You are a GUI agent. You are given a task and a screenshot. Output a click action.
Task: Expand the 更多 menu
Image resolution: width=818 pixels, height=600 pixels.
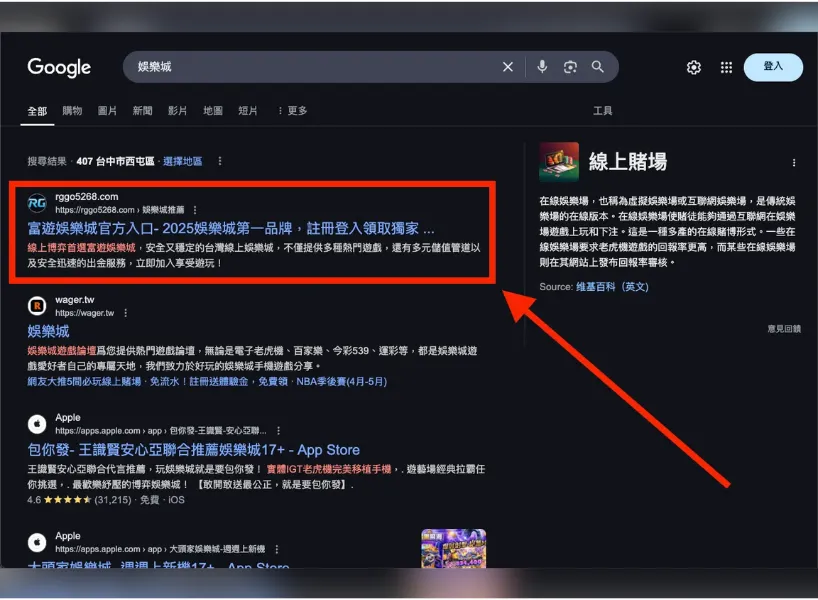pos(293,111)
